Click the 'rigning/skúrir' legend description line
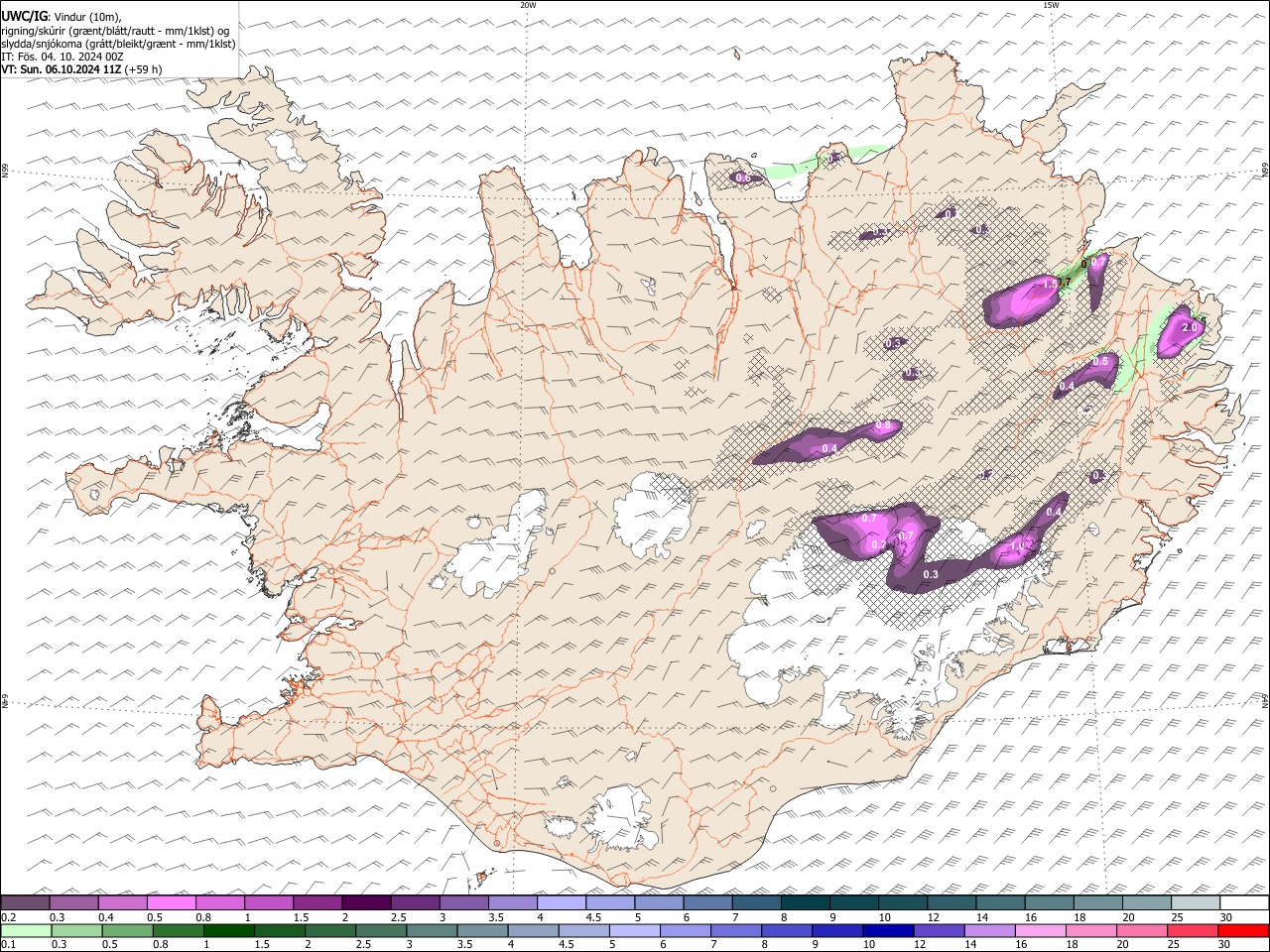 (116, 31)
